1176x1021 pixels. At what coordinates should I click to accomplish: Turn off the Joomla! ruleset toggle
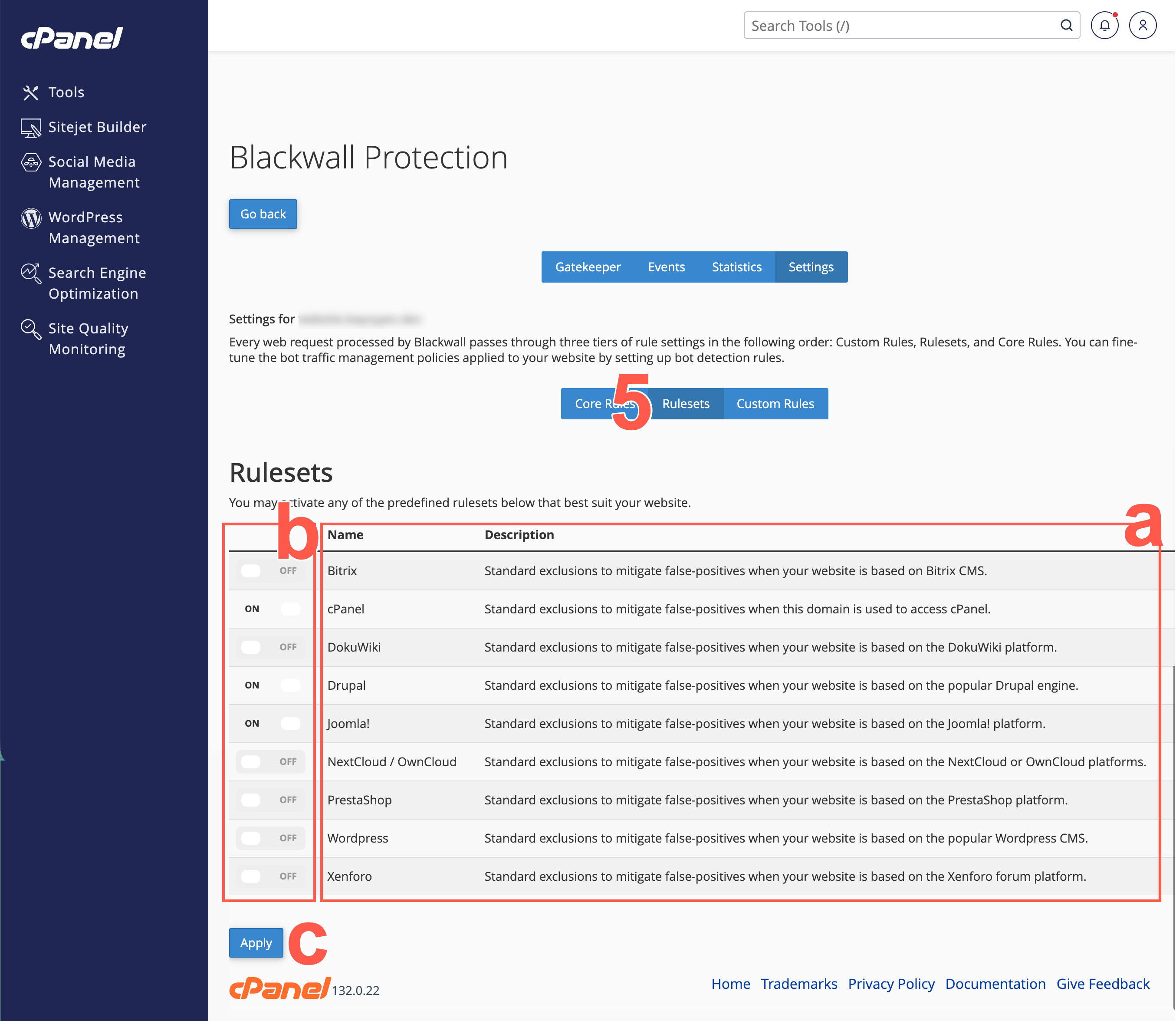pyautogui.click(x=270, y=724)
